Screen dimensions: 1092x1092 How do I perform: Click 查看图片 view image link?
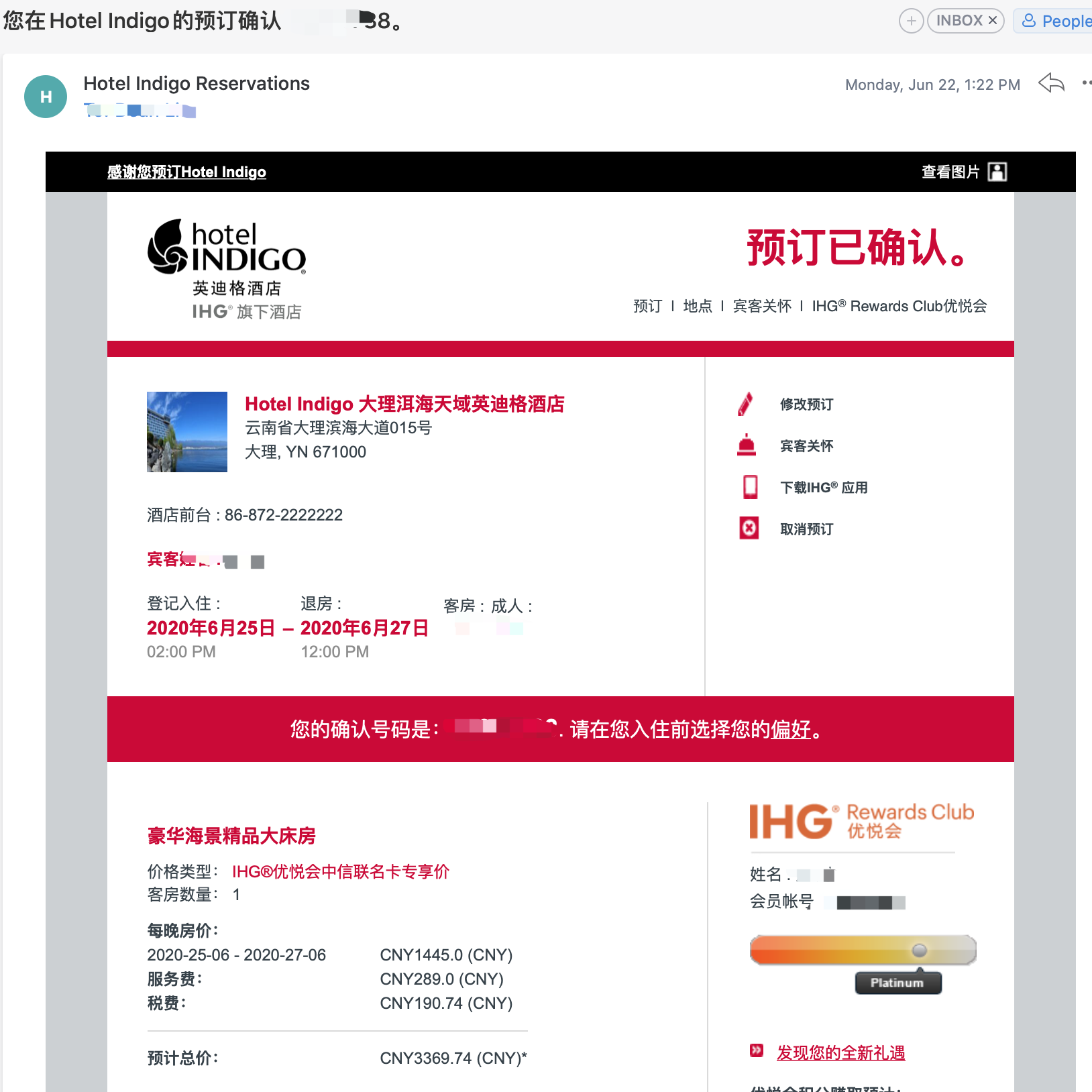(950, 172)
